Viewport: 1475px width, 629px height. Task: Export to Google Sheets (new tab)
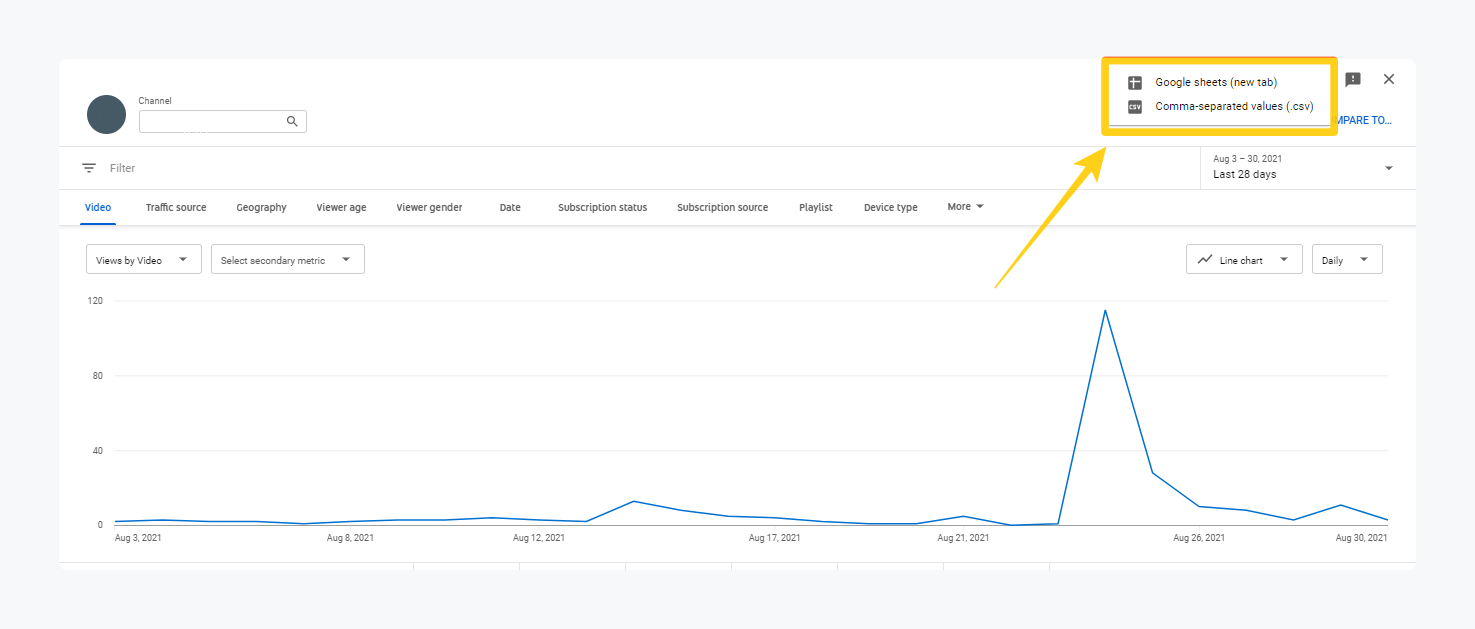[1215, 82]
